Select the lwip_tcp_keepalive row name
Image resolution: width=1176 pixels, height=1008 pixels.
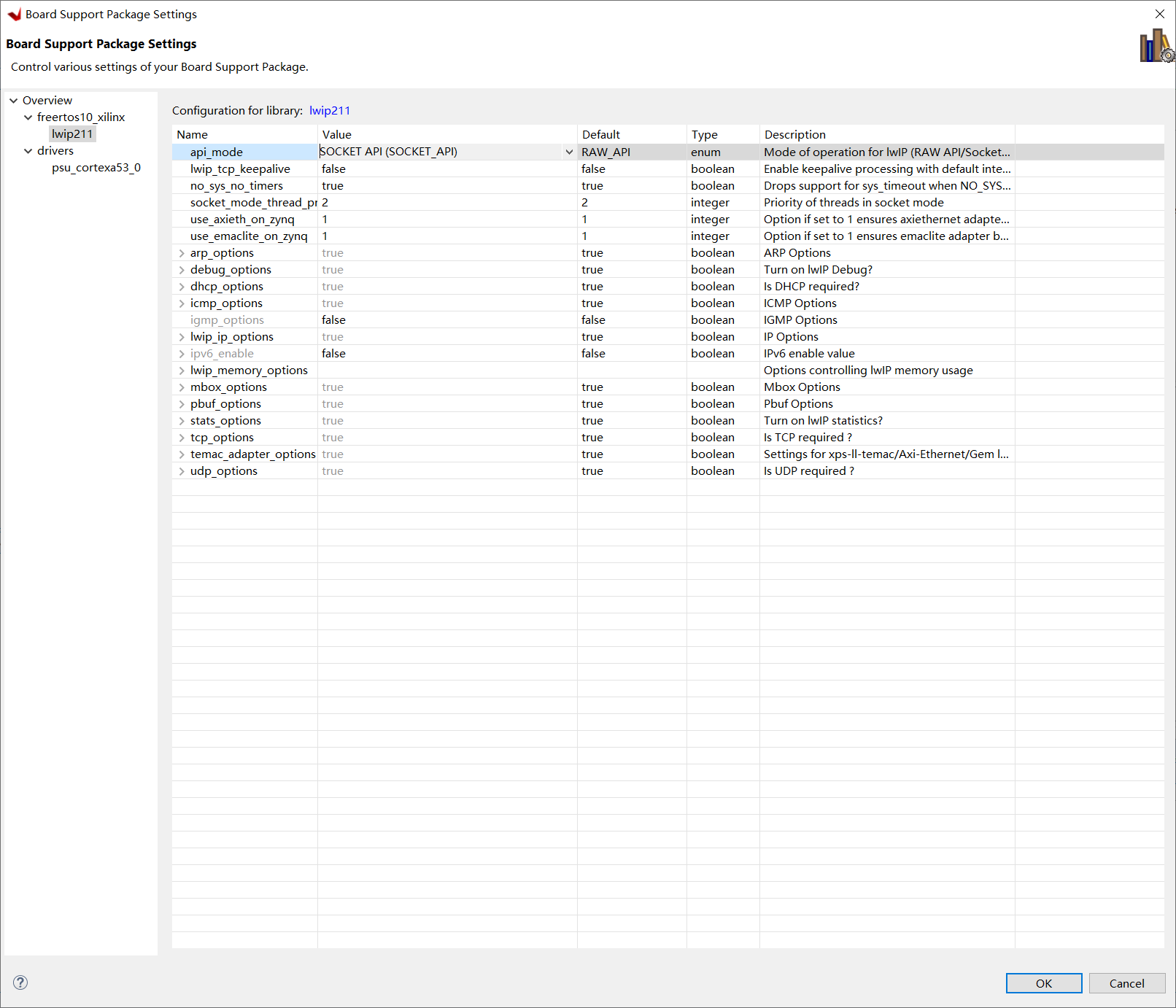tap(240, 169)
